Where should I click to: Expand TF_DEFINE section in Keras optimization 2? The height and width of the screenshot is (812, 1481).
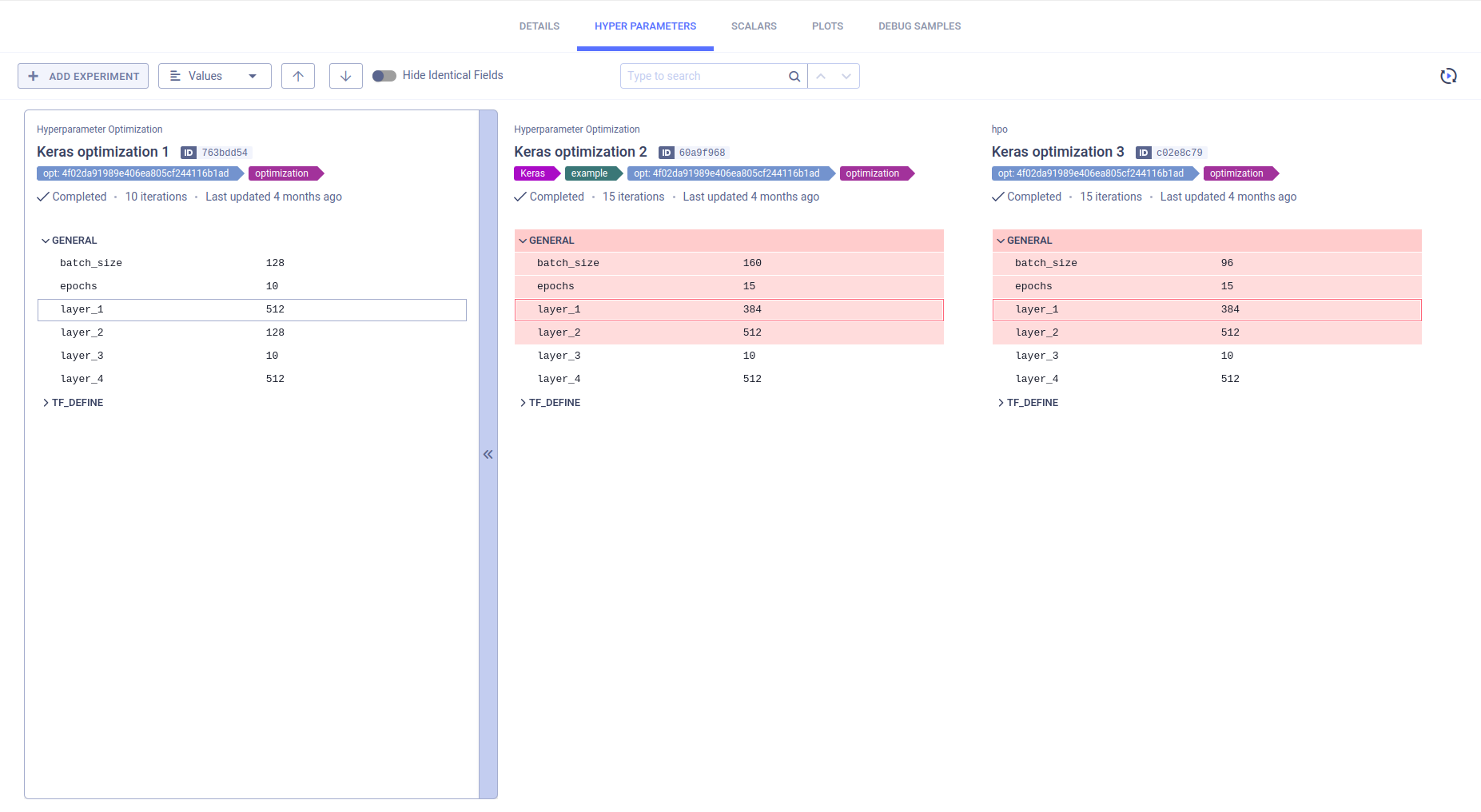coord(524,403)
